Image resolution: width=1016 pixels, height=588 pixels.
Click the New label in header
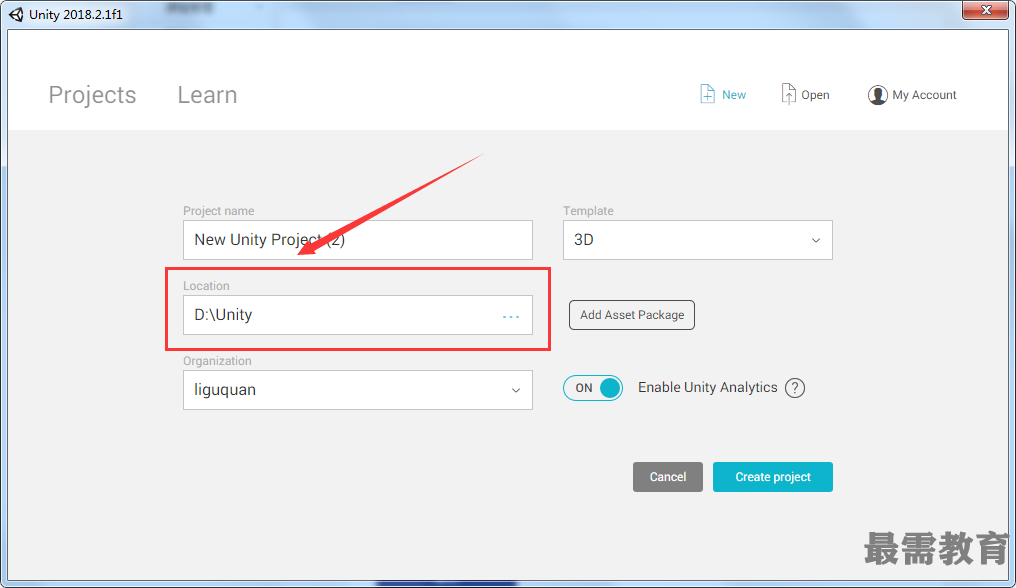(x=733, y=95)
